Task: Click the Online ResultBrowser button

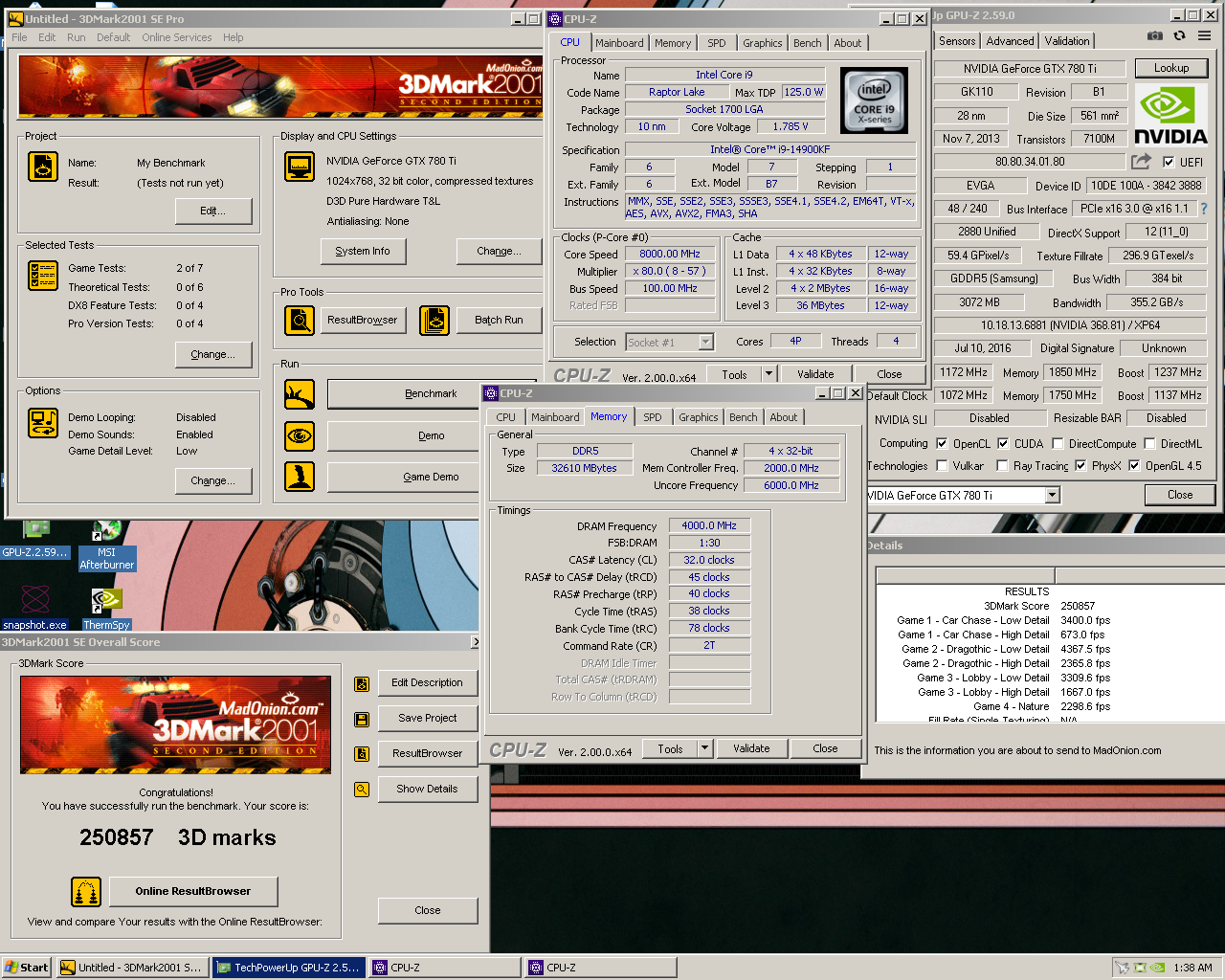Action: [x=193, y=891]
